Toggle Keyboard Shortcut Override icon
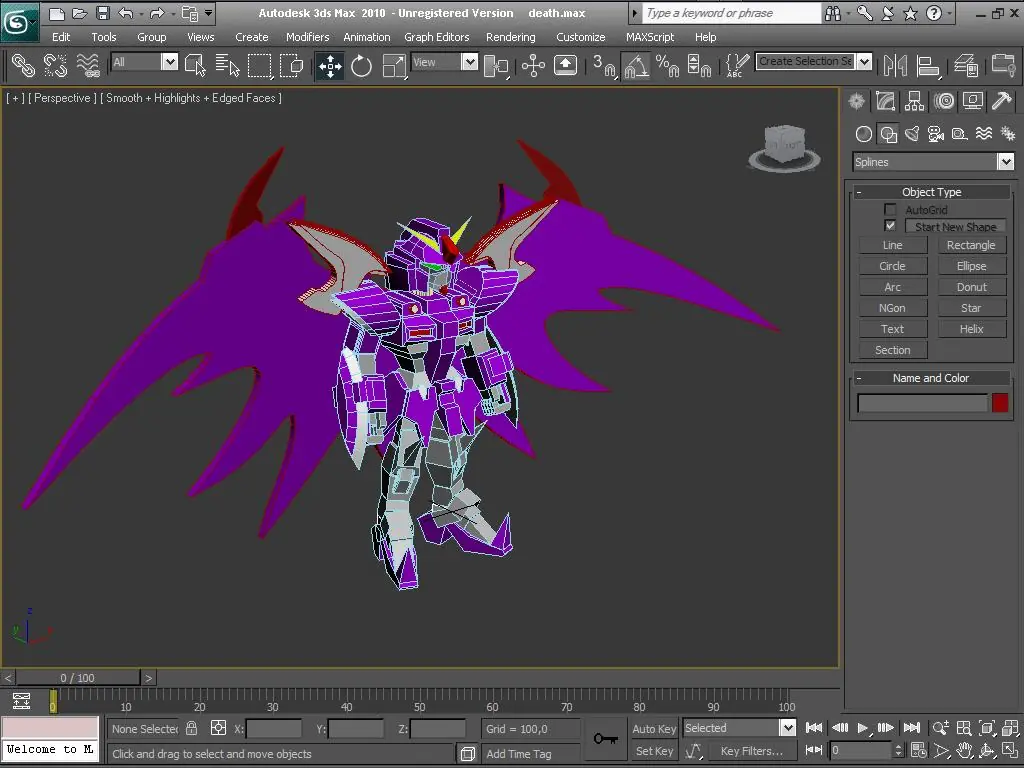 coord(565,65)
